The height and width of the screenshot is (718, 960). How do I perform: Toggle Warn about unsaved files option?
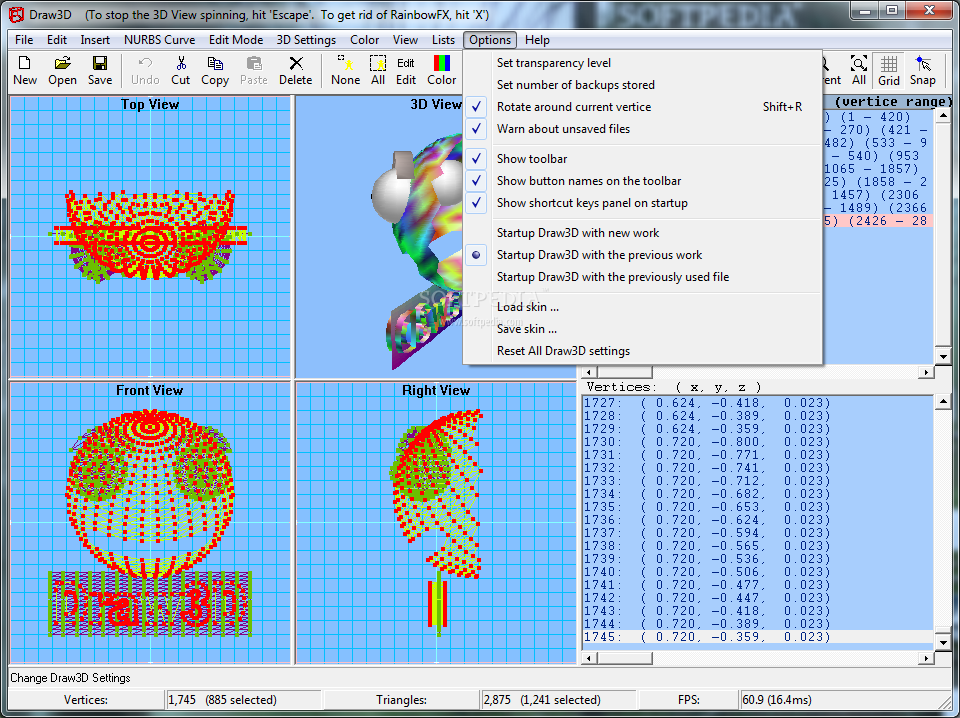point(643,129)
